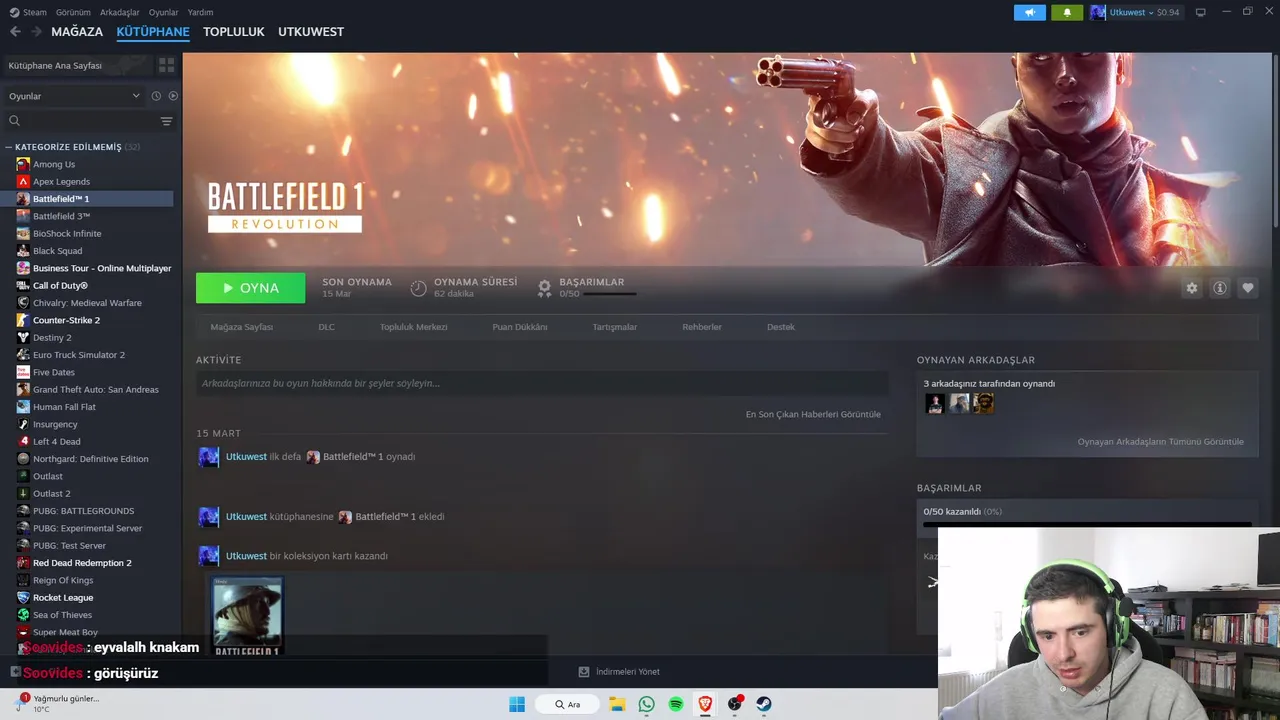Open the Görünüm menu
Image resolution: width=1280 pixels, height=720 pixels.
73,12
